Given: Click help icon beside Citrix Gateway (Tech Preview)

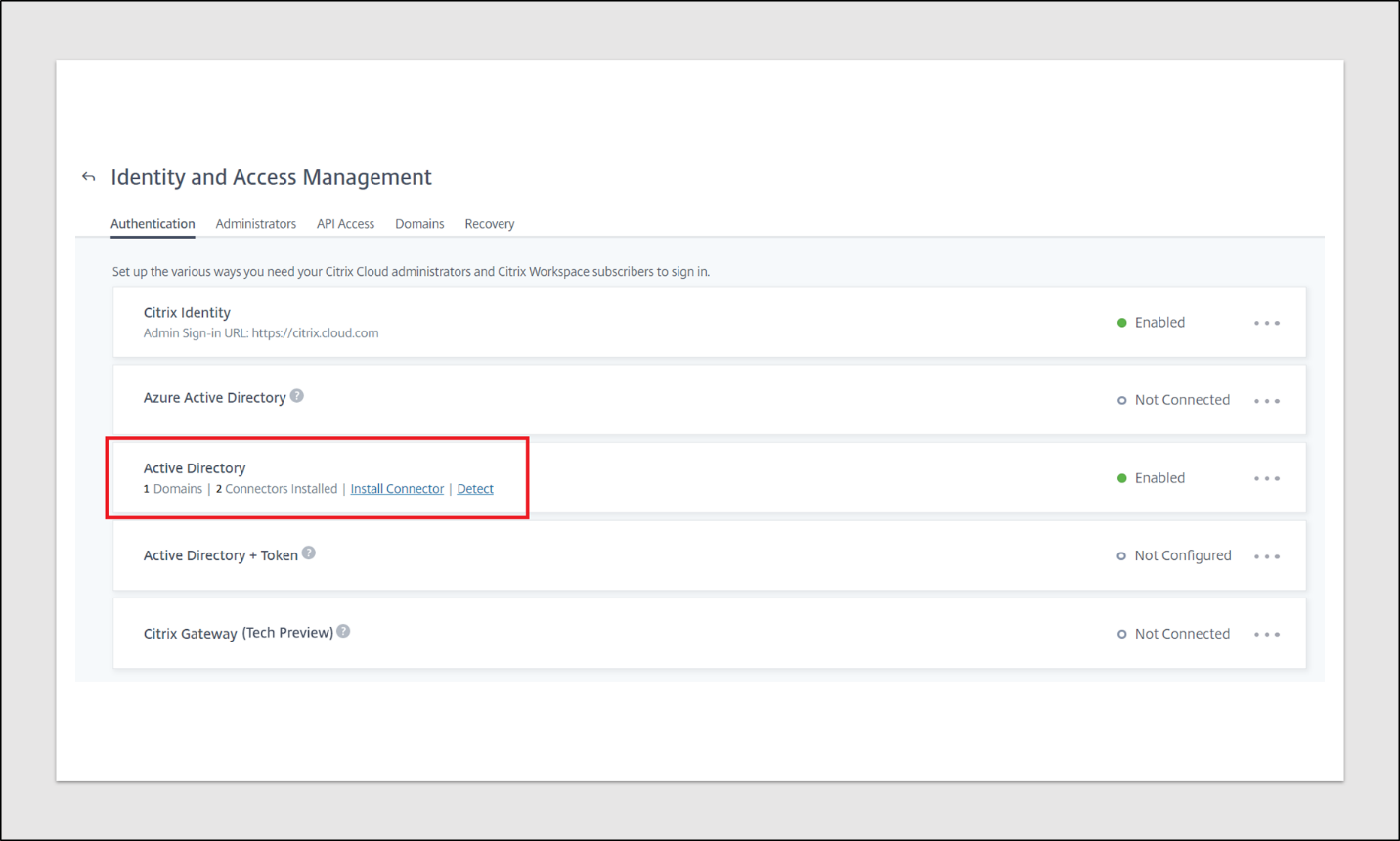Looking at the screenshot, I should click(344, 632).
